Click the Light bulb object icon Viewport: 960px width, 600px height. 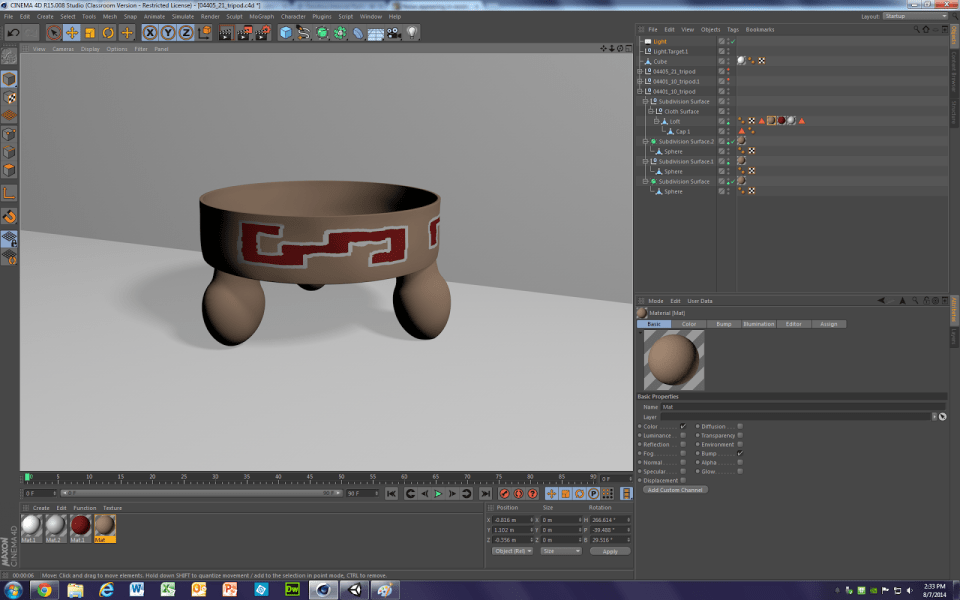[x=411, y=33]
